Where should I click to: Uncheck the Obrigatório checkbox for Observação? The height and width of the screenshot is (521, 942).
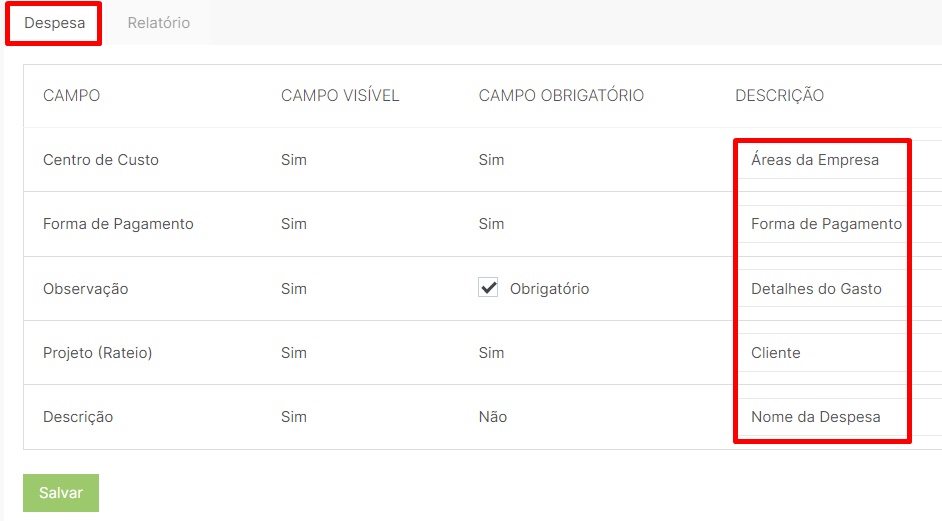[488, 287]
